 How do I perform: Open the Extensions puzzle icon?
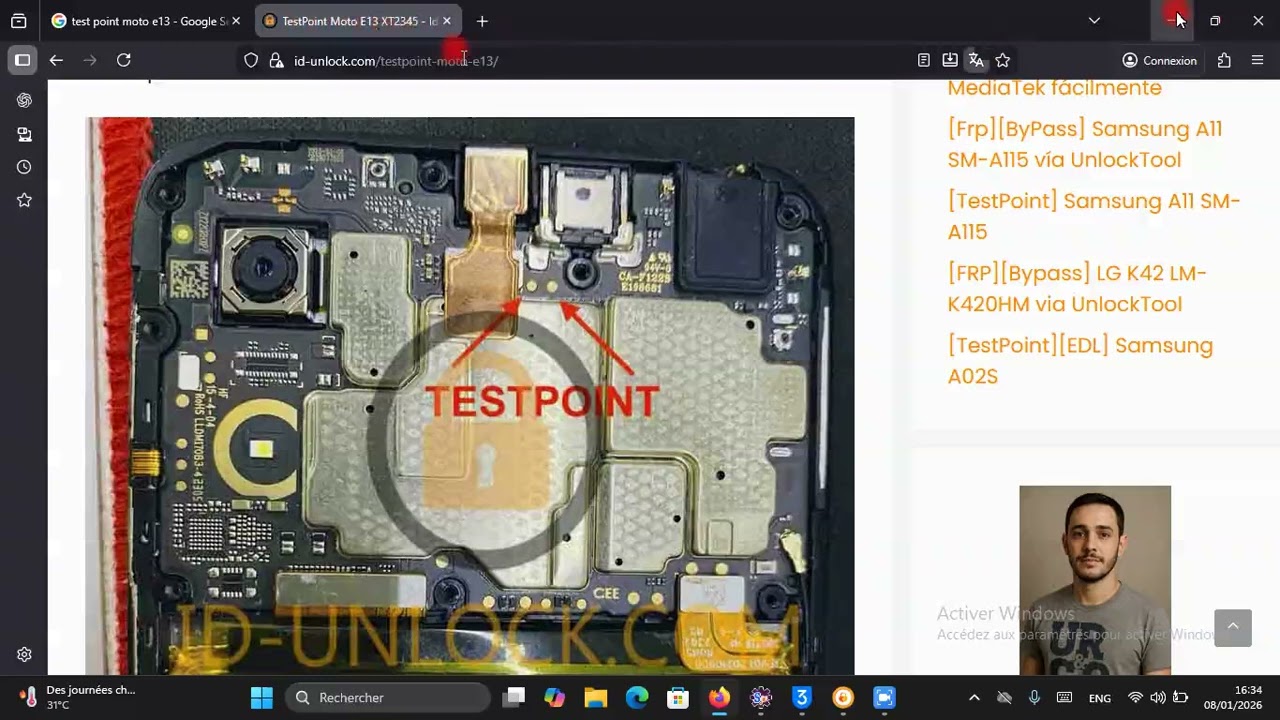tap(1224, 60)
